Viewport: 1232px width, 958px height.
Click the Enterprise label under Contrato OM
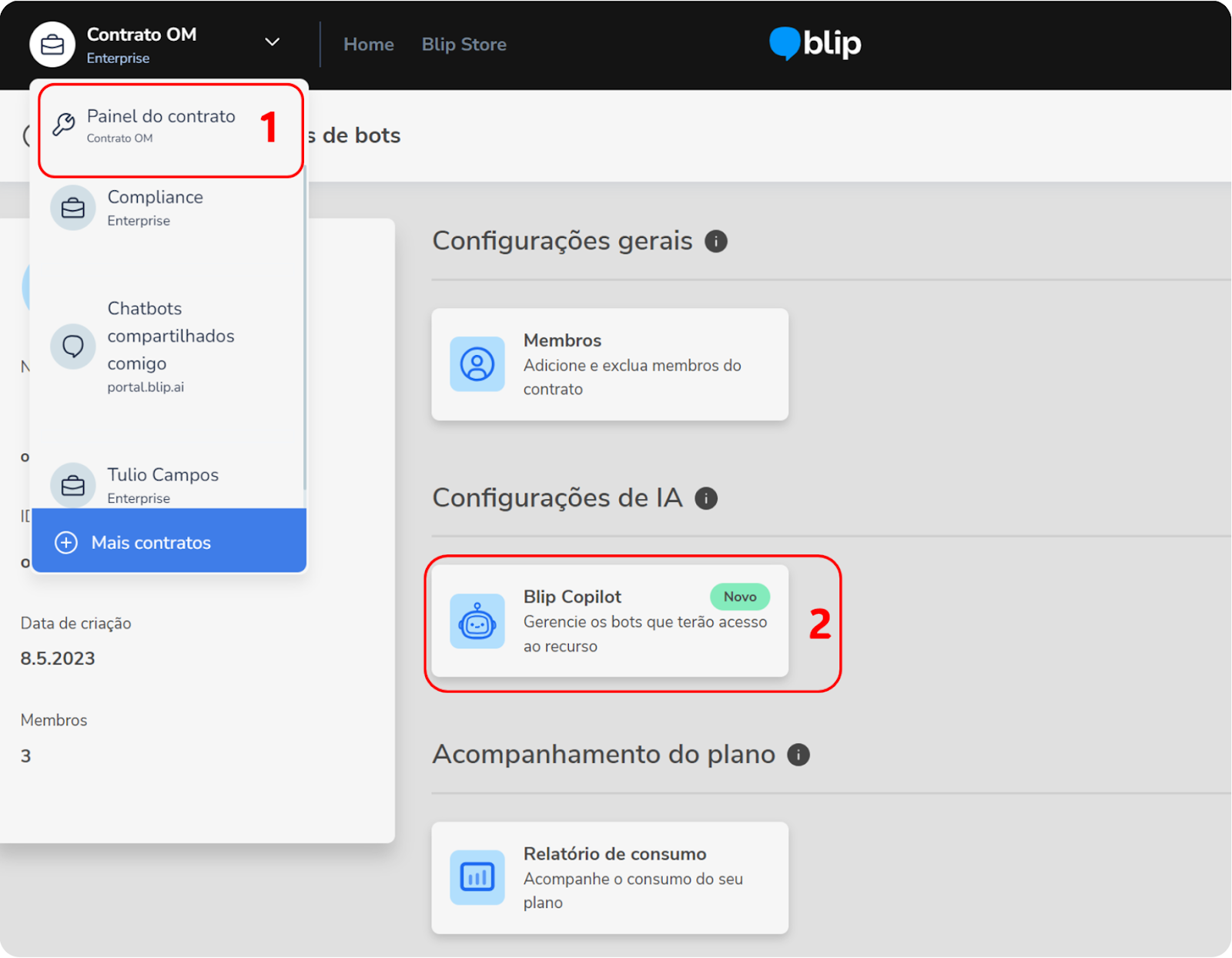click(118, 59)
